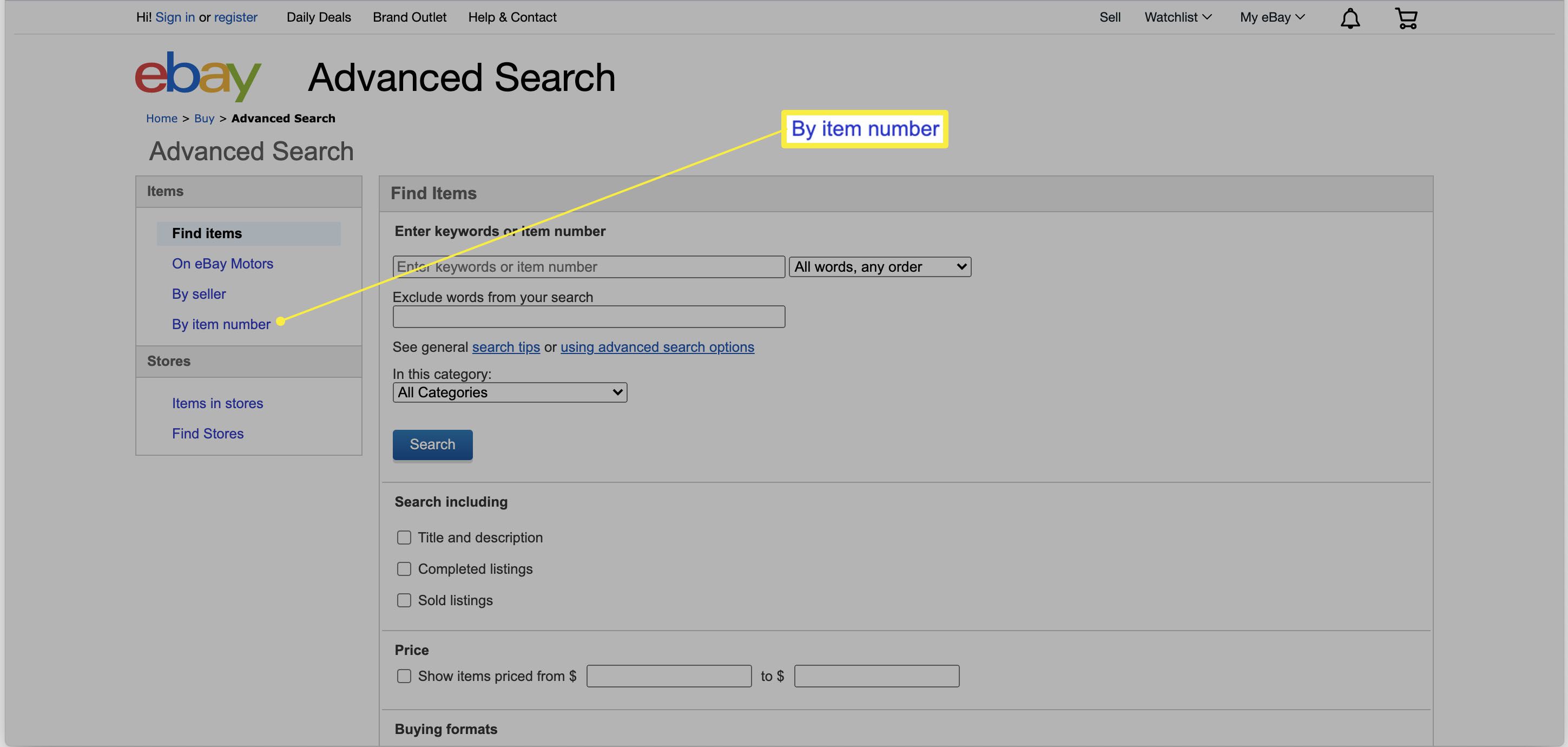
Task: Go to Buy breadcrumb
Action: coord(204,118)
